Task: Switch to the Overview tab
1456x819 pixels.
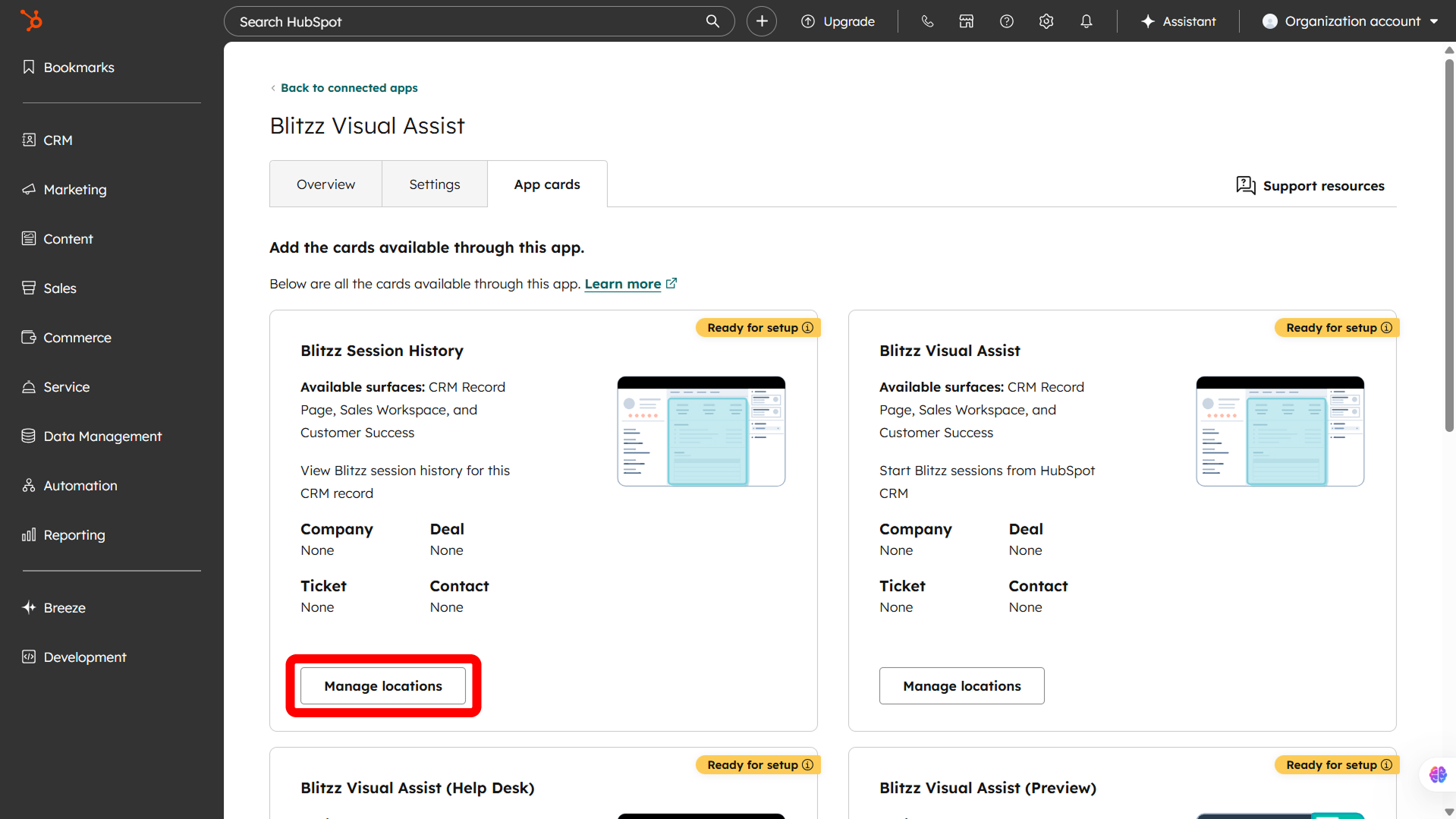Action: pos(325,184)
